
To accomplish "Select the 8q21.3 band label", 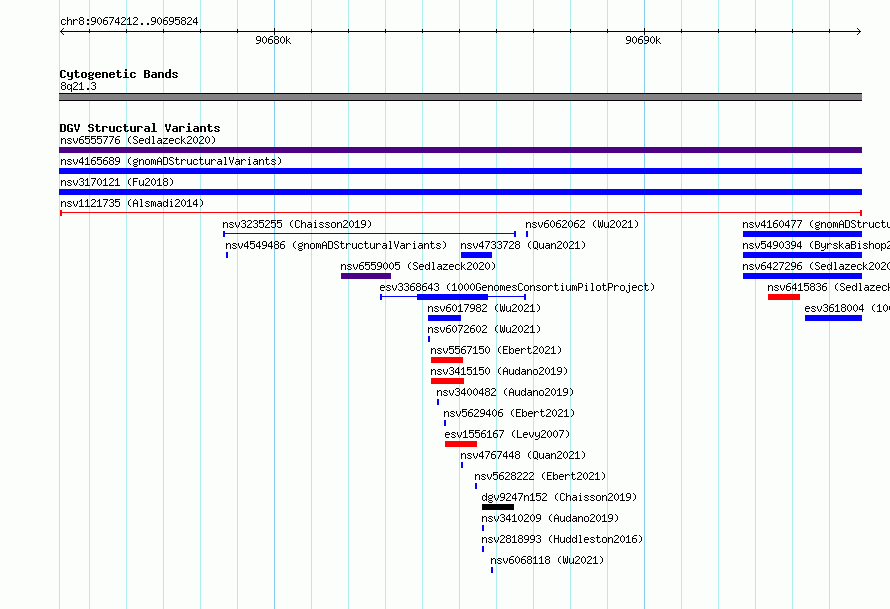I will (78, 86).
